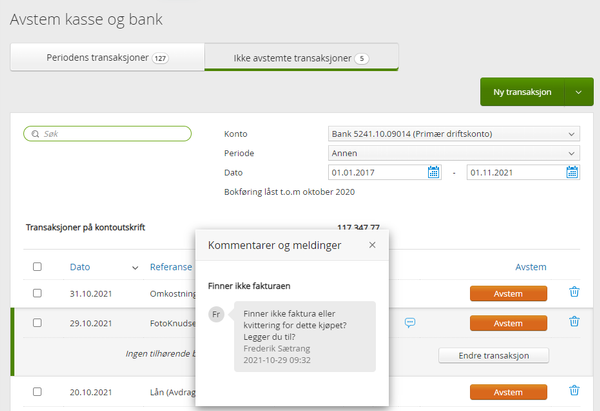The image size is (600, 411).
Task: Open the Konto bank account dropdown
Action: pos(454,134)
